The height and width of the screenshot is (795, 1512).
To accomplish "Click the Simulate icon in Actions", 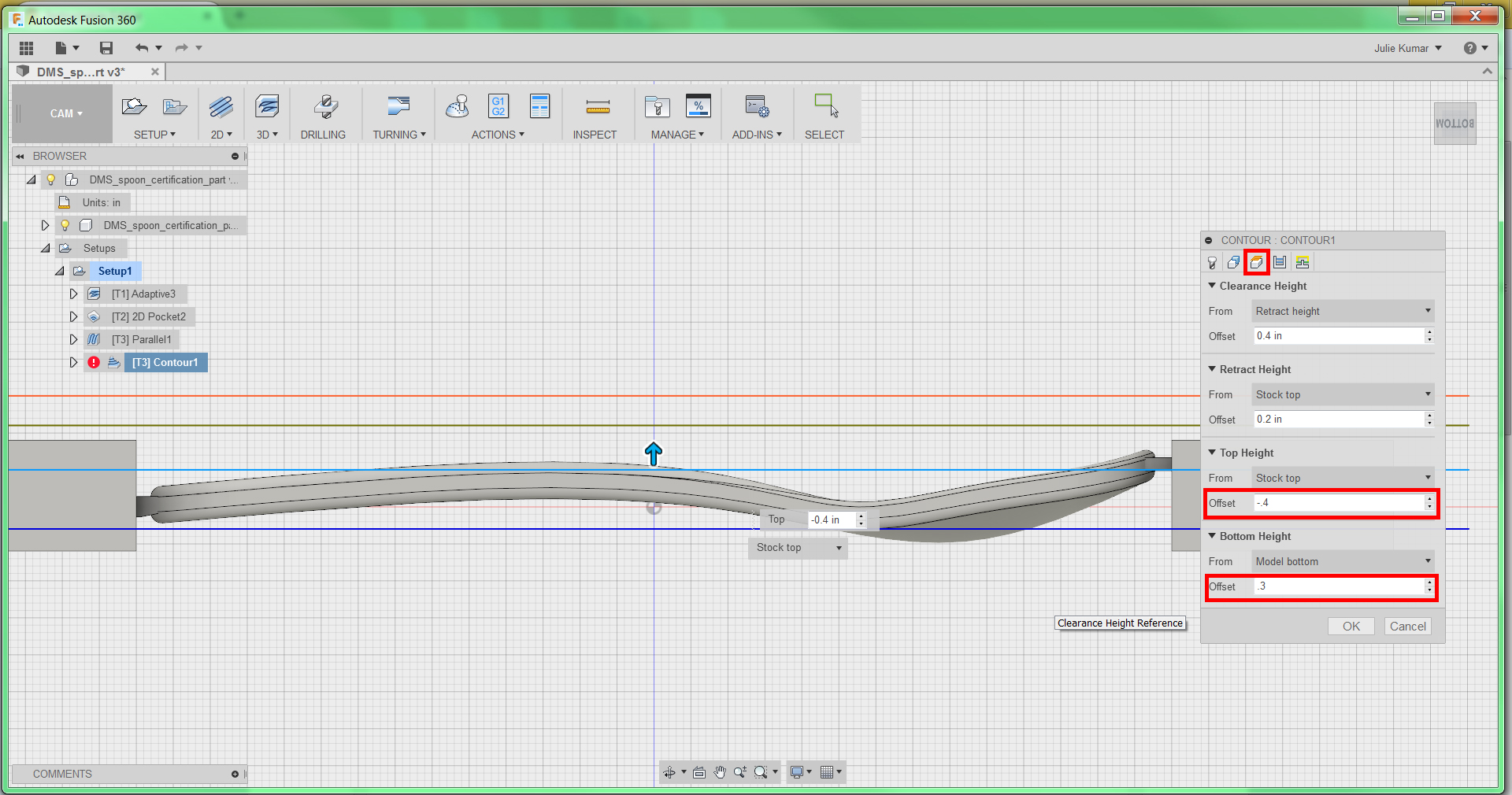I will pyautogui.click(x=457, y=106).
